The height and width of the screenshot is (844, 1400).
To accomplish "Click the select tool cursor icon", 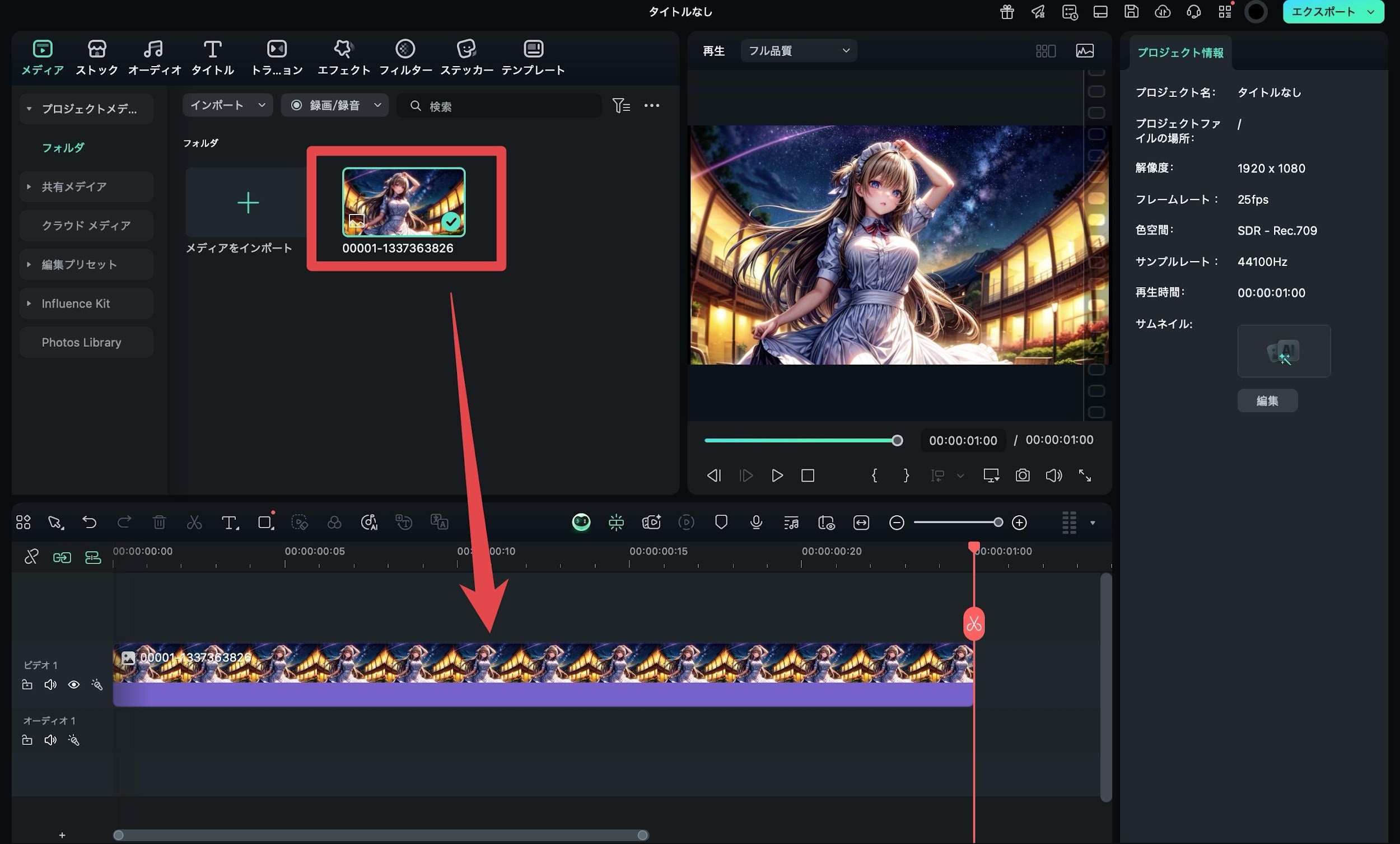I will 55,523.
